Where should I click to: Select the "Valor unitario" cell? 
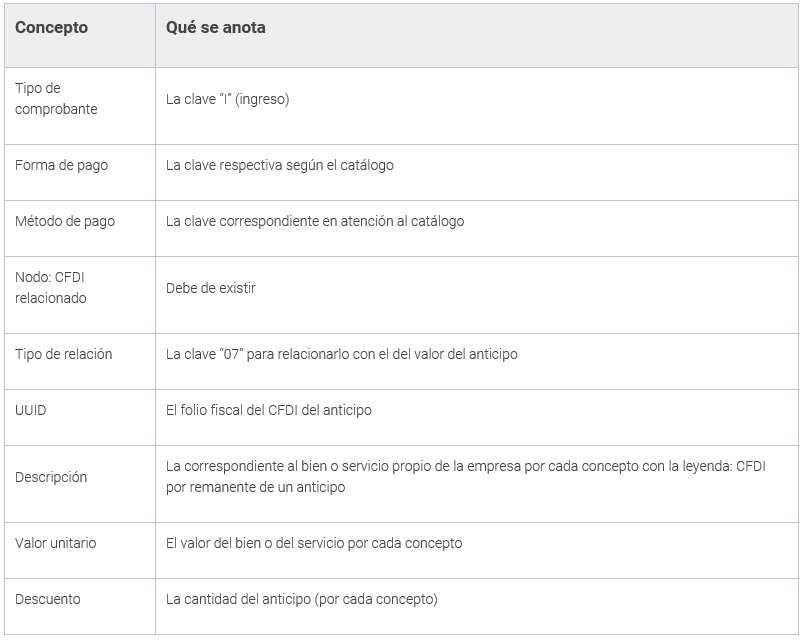(56, 543)
